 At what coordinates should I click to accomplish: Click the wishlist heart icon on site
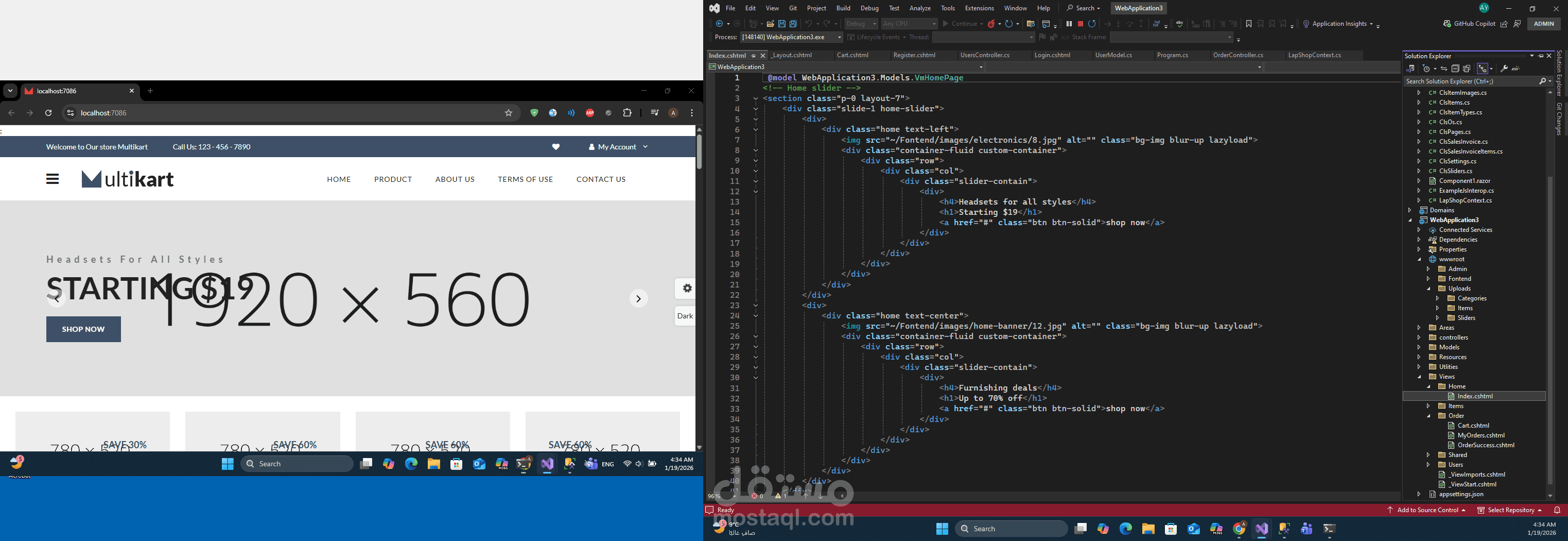pos(556,147)
